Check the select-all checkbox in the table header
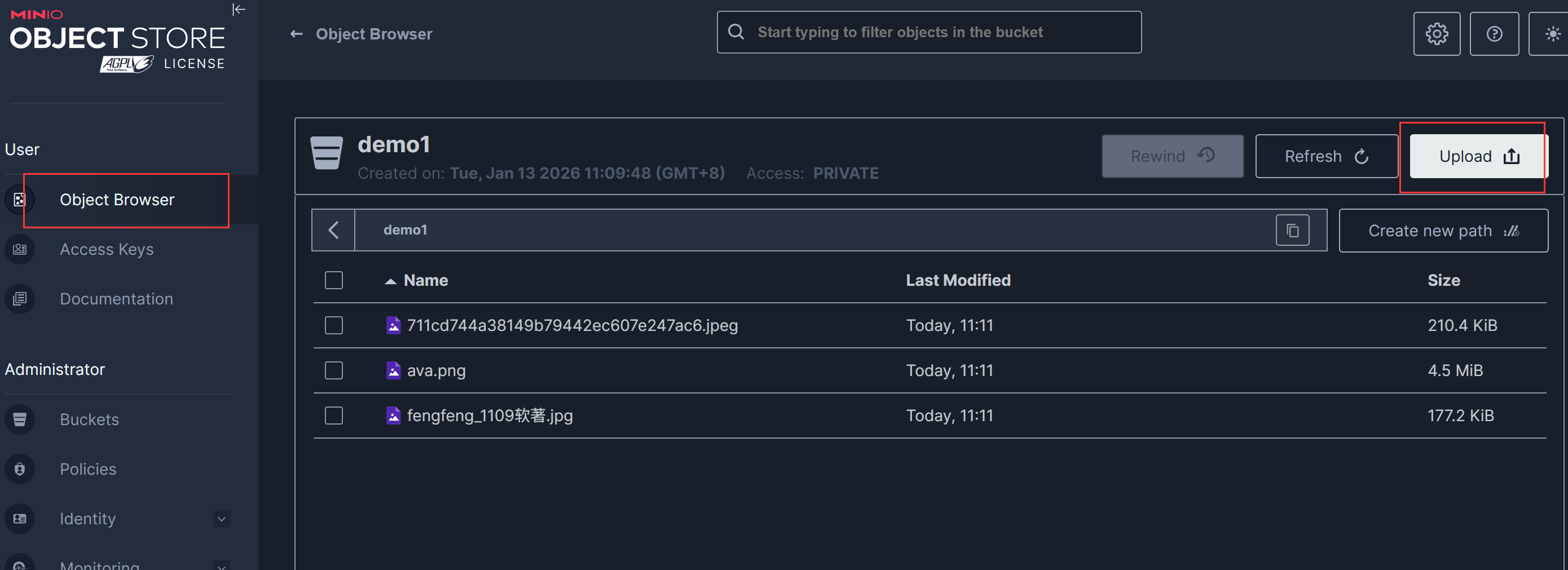The width and height of the screenshot is (1568, 570). coord(333,280)
